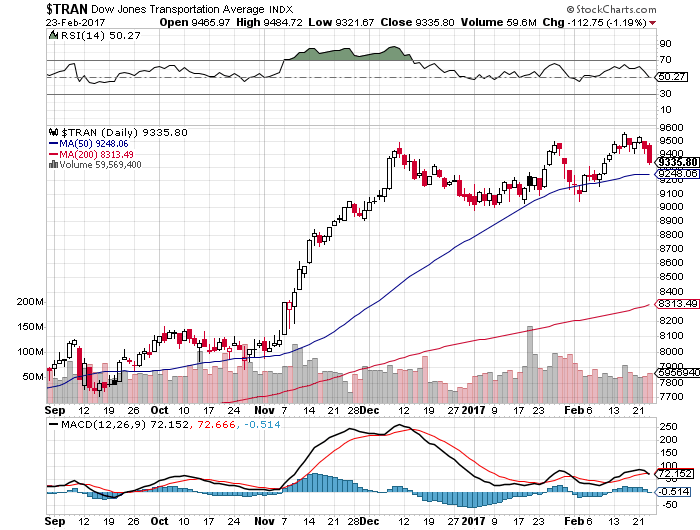Screen dimensions: 700x530
Task: Click the tallest gray volume bar in January
Action: click(530, 364)
